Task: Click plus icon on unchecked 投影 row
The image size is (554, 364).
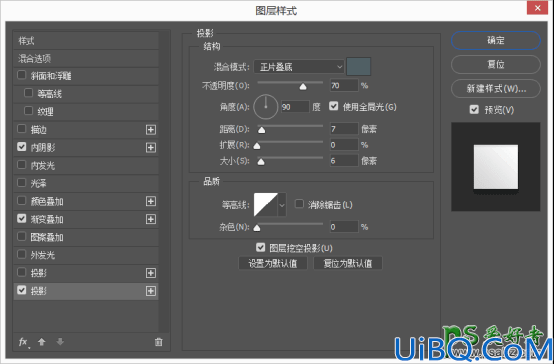Action: click(151, 273)
